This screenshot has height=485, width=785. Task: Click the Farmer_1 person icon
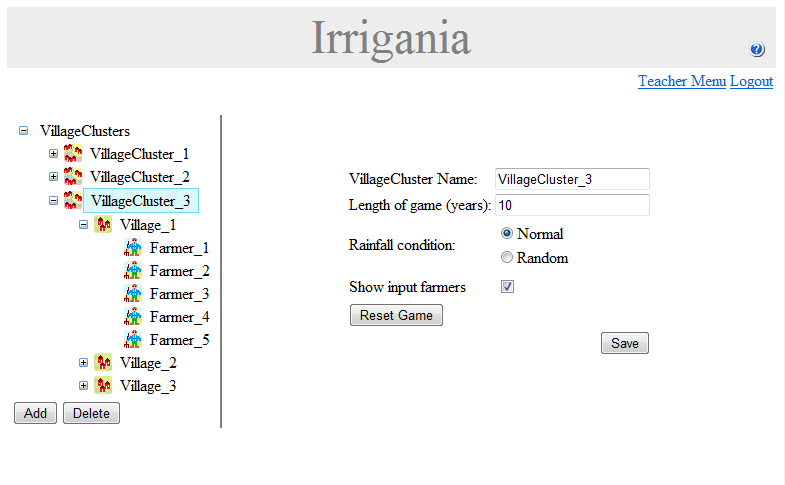tap(133, 248)
